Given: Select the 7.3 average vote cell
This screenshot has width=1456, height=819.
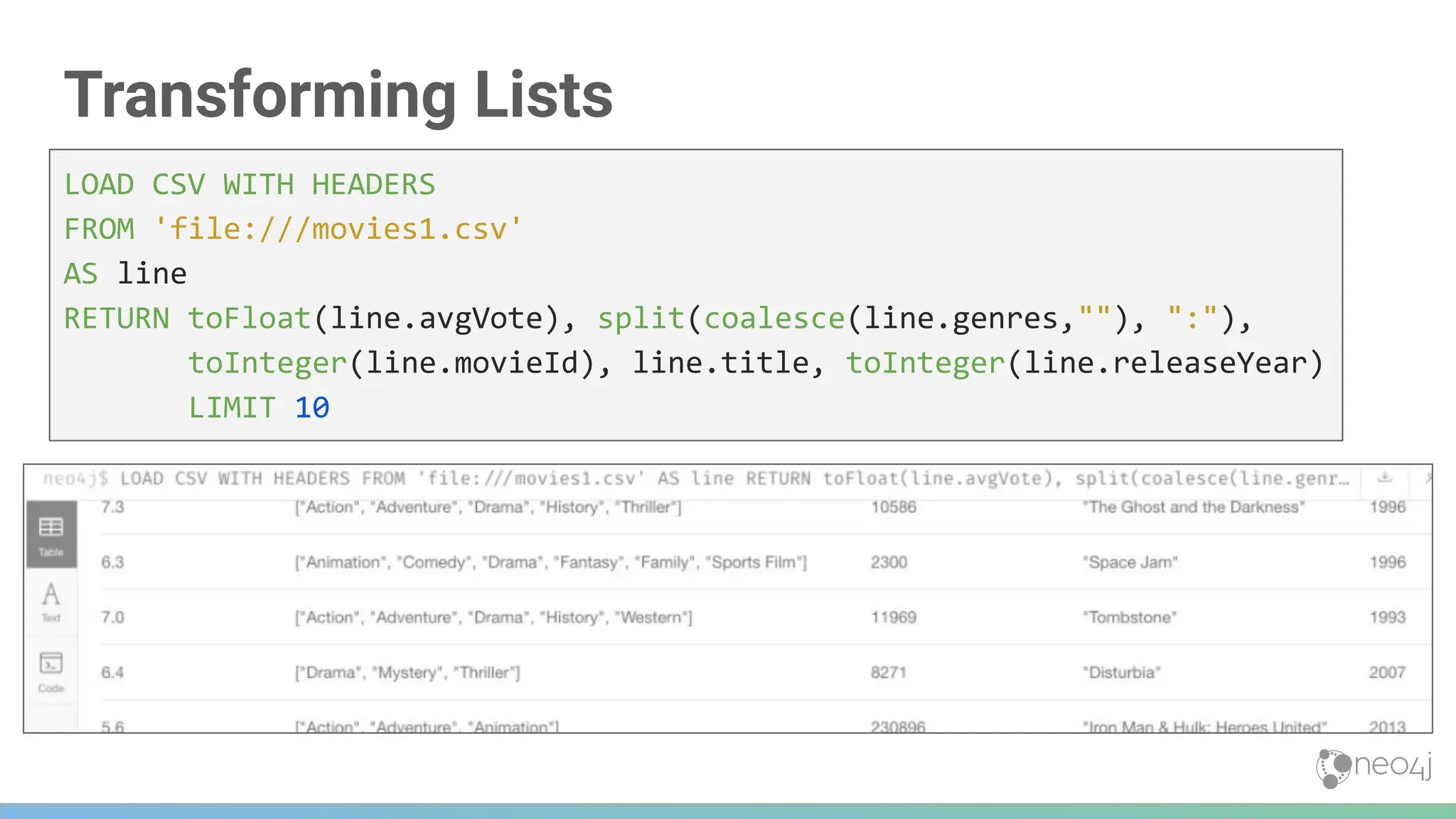Looking at the screenshot, I should click(x=112, y=507).
